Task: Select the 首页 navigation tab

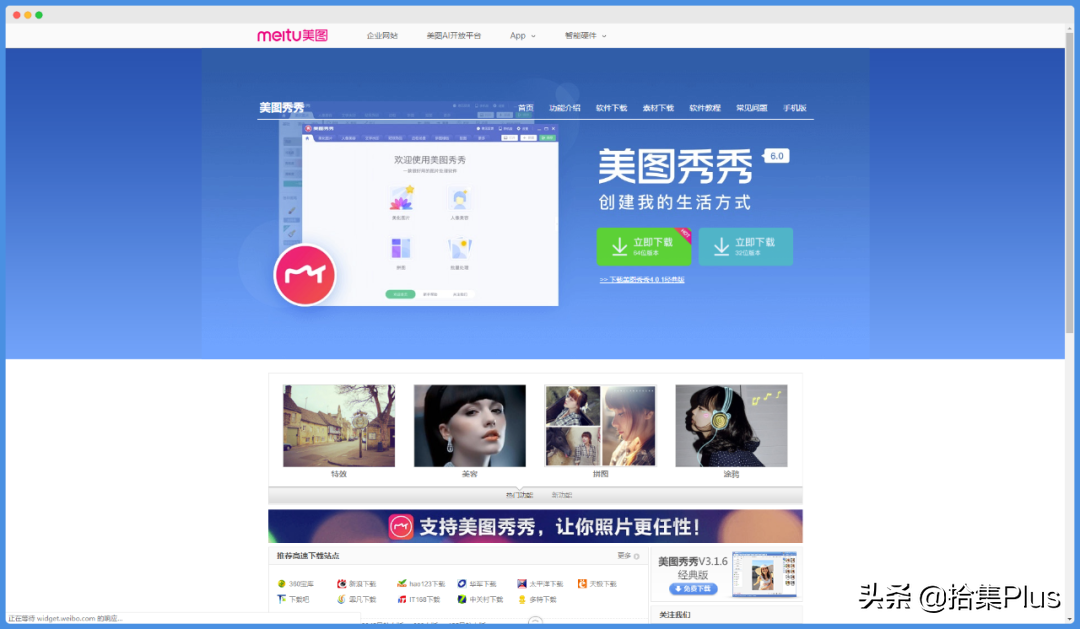Action: point(526,108)
